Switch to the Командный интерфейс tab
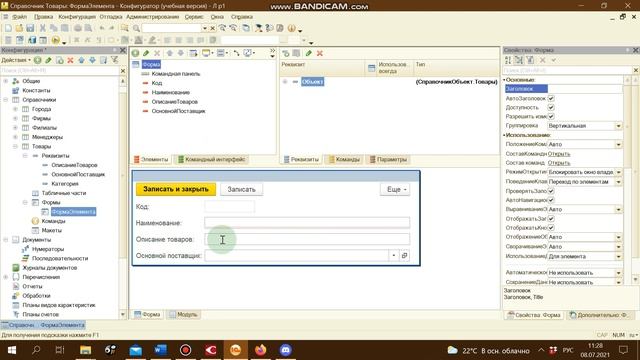Screen dimensions: 640x360 211,160
